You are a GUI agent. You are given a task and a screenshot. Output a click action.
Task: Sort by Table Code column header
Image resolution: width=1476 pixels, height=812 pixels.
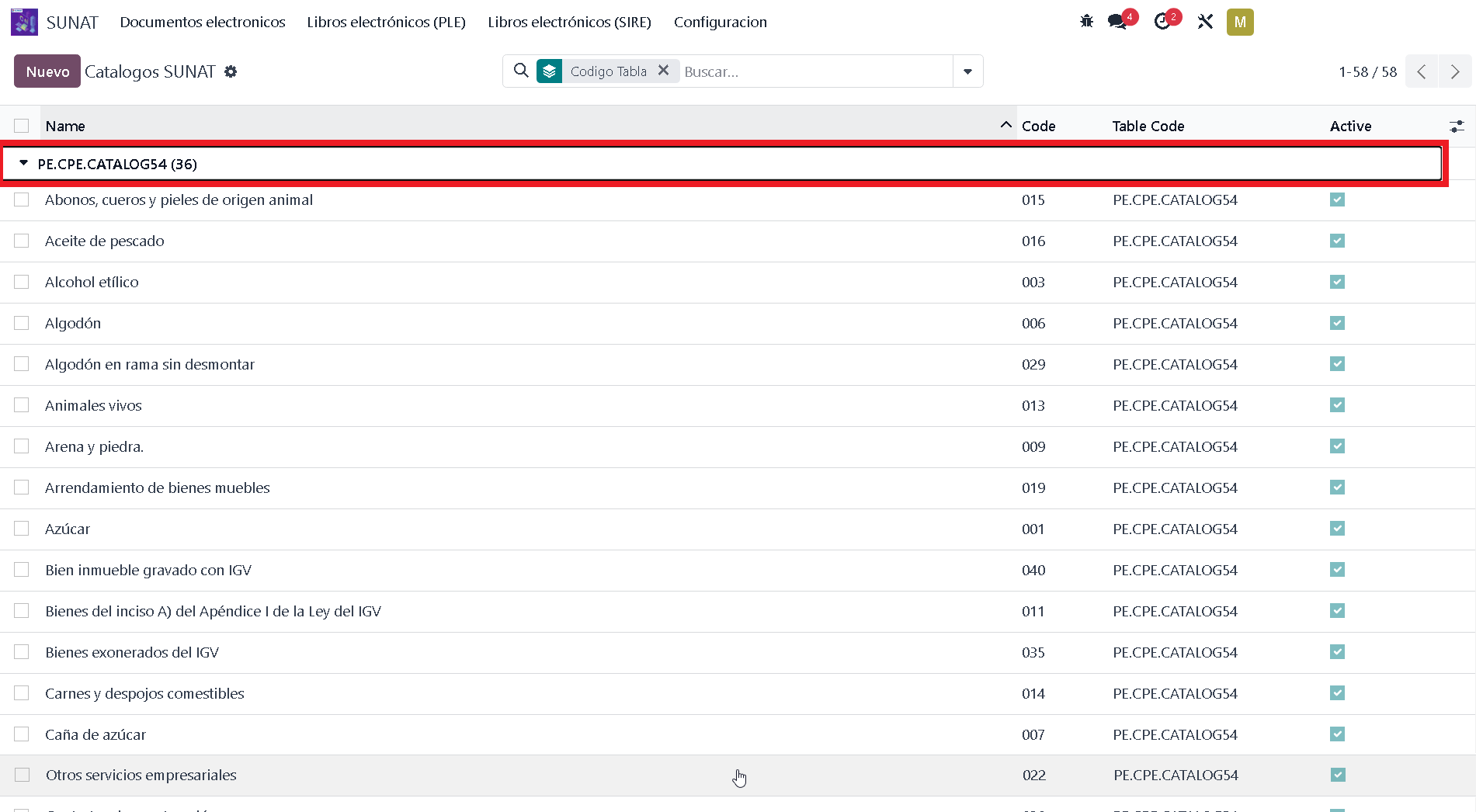[1148, 126]
